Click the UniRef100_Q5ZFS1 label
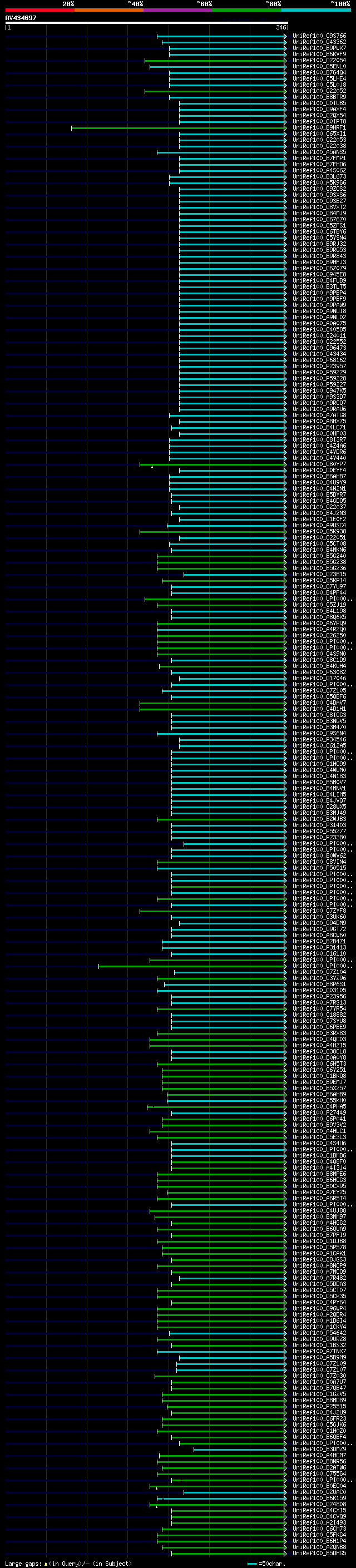 (x=319, y=225)
